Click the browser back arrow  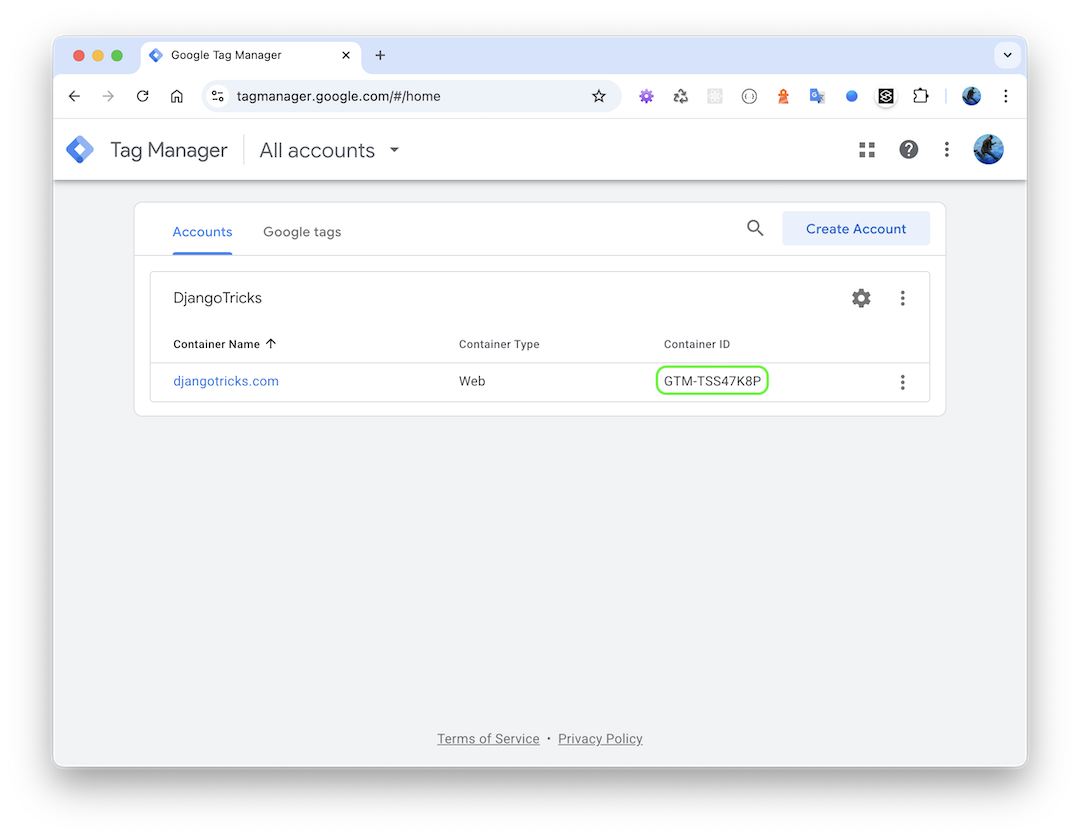pos(74,96)
